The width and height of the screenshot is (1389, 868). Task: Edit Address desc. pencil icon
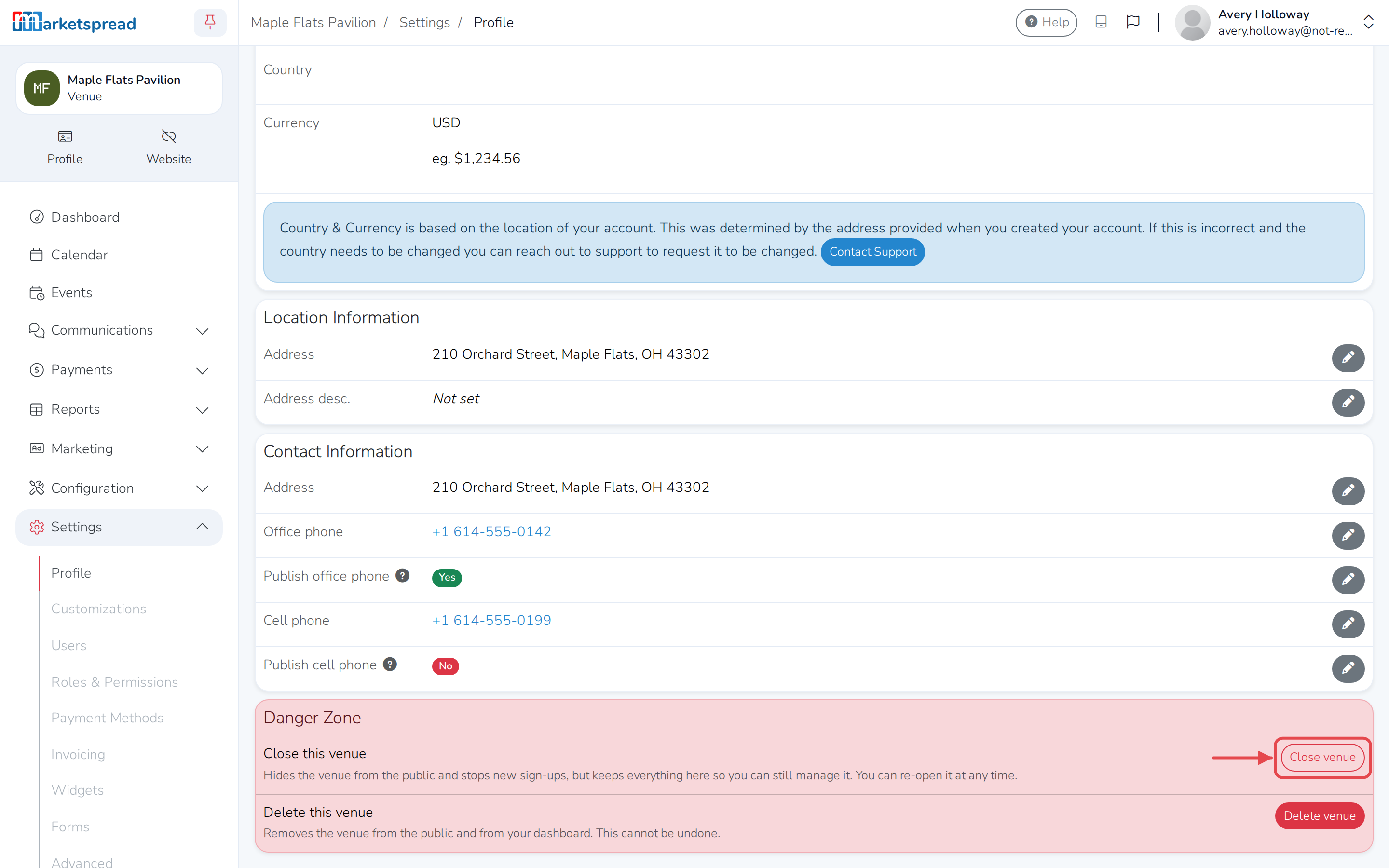(x=1348, y=403)
